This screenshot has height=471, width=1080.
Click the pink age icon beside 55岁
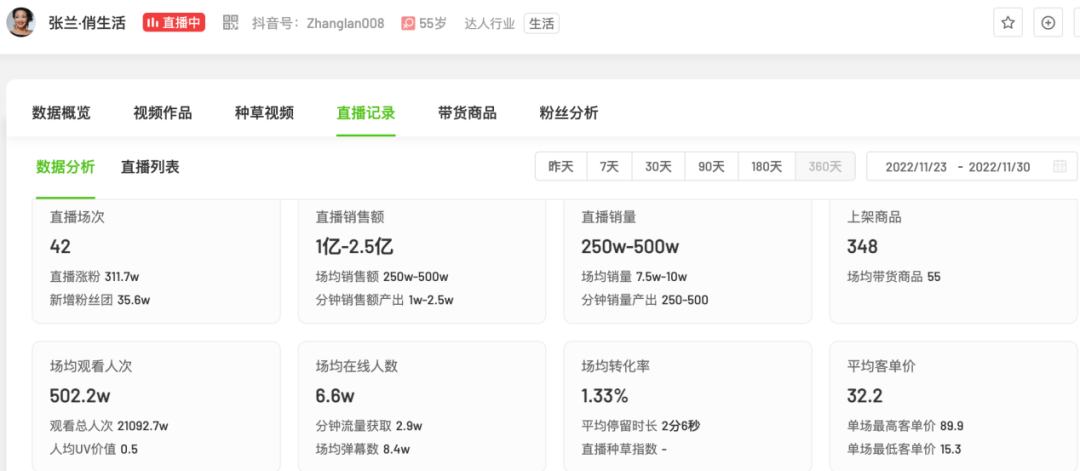click(x=408, y=23)
